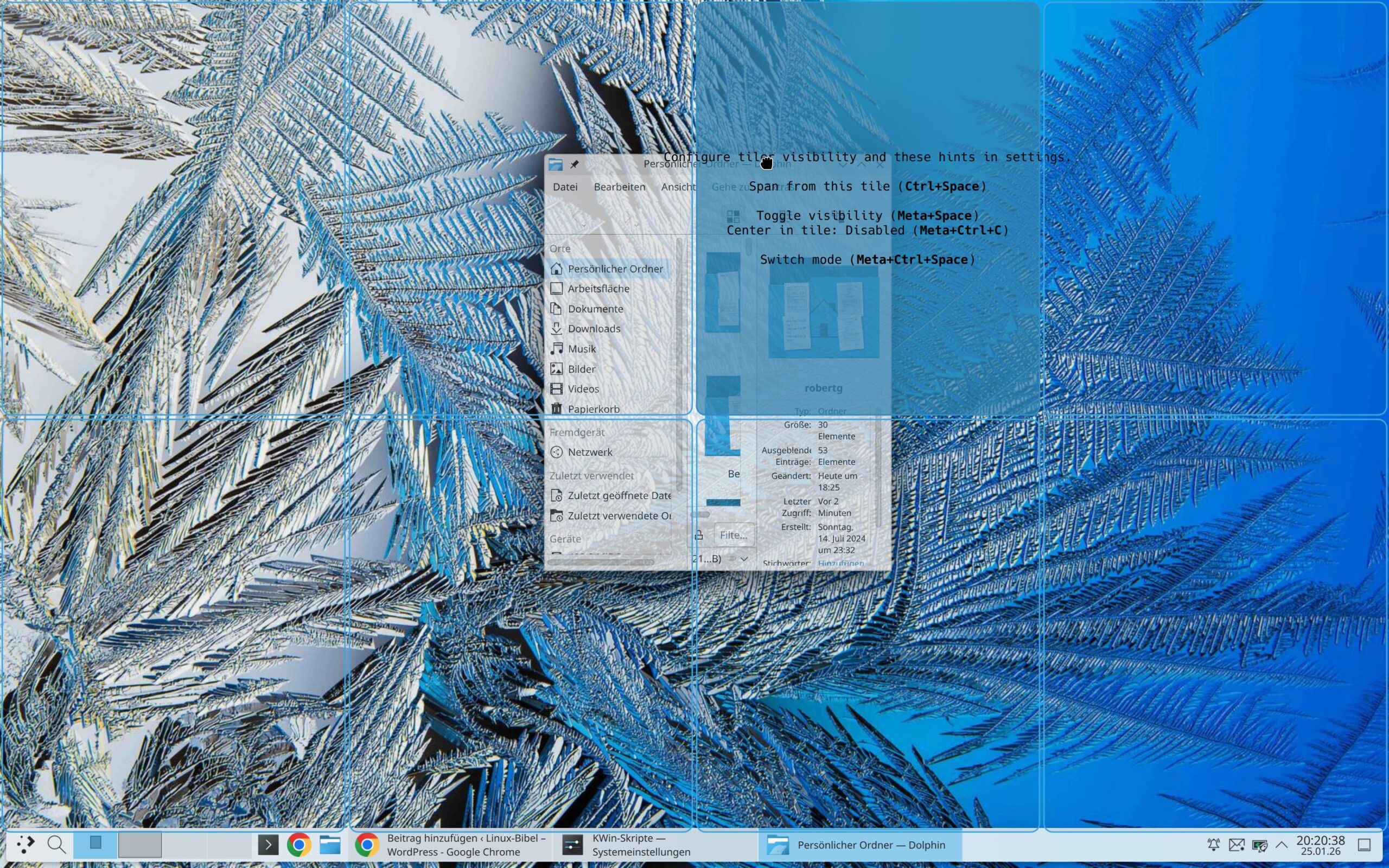Click the notifications bell in the system tray

1213,845
